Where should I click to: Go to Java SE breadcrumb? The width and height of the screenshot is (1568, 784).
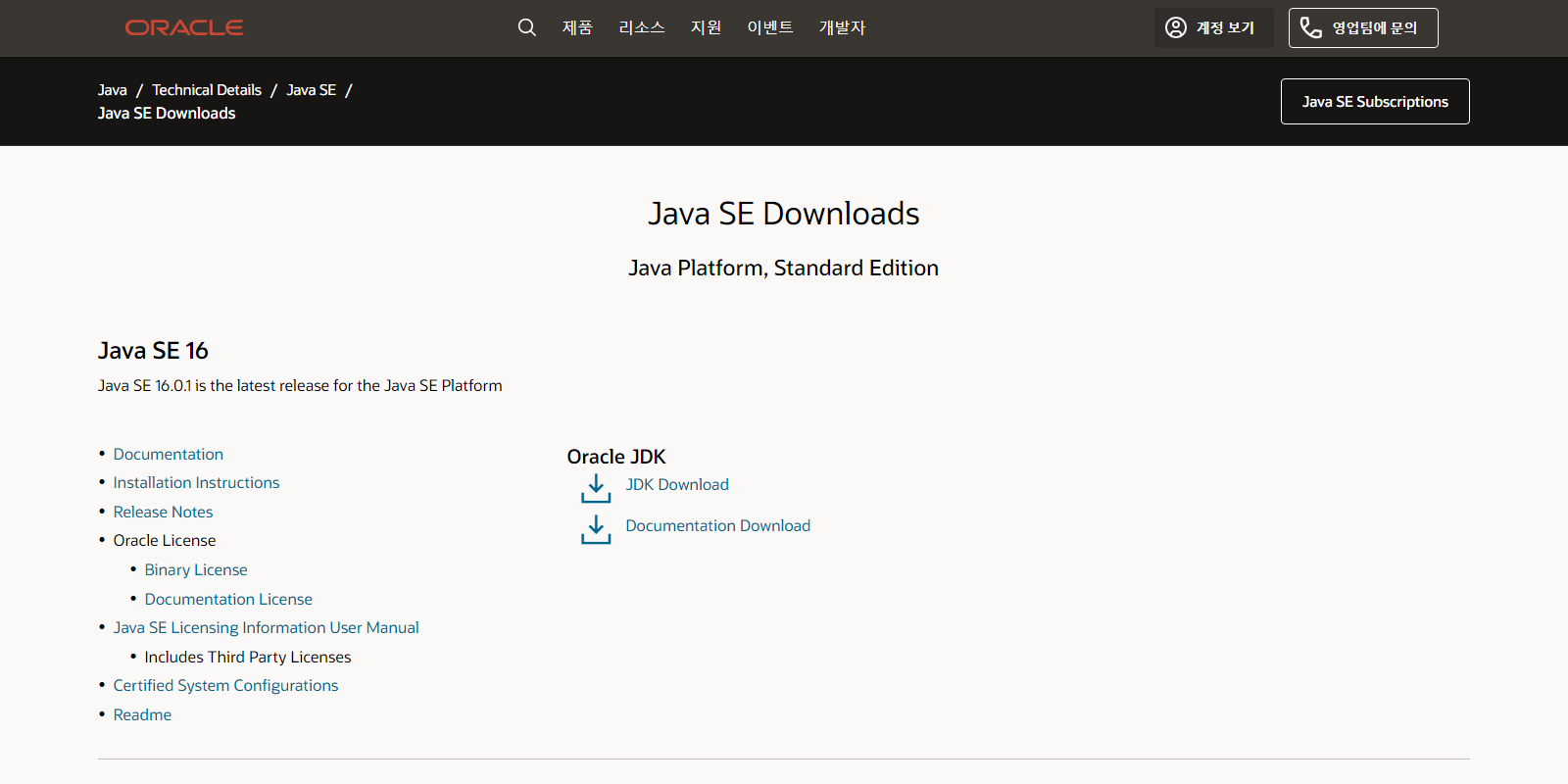point(312,90)
